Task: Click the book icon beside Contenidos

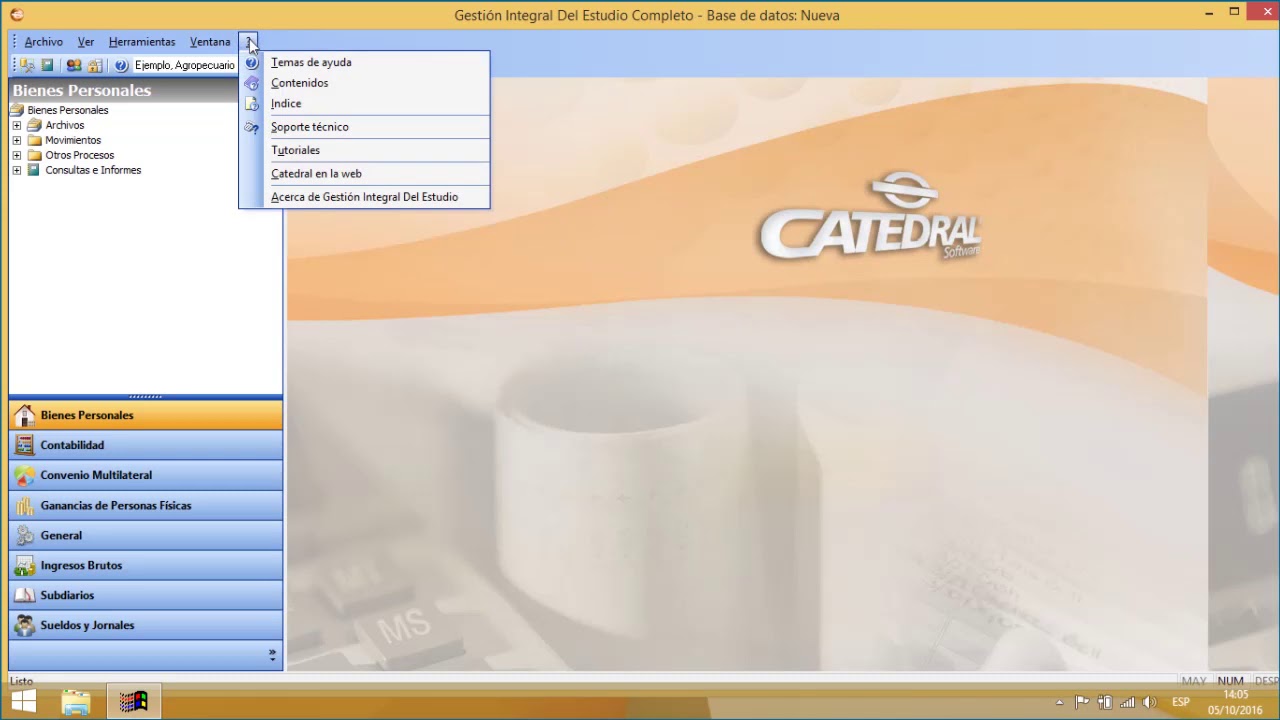Action: click(x=252, y=84)
